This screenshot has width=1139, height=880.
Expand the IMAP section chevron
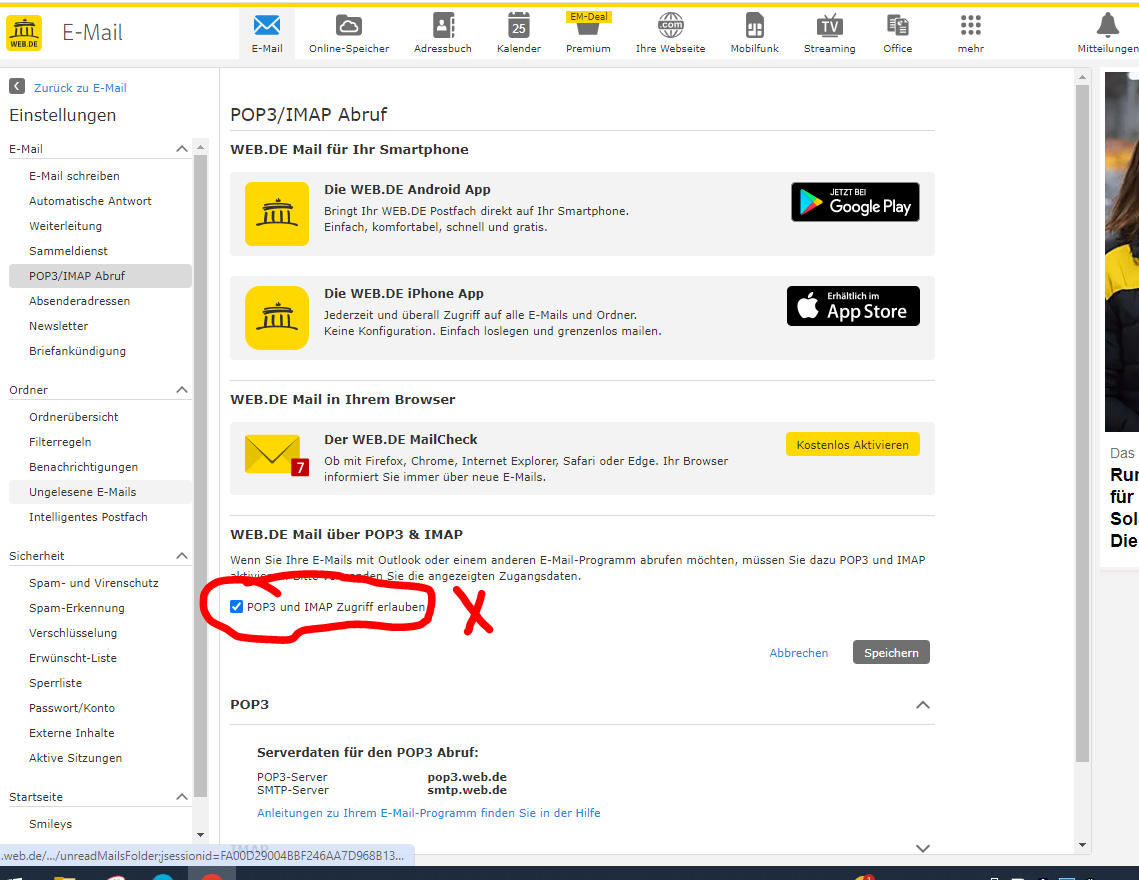[x=923, y=848]
